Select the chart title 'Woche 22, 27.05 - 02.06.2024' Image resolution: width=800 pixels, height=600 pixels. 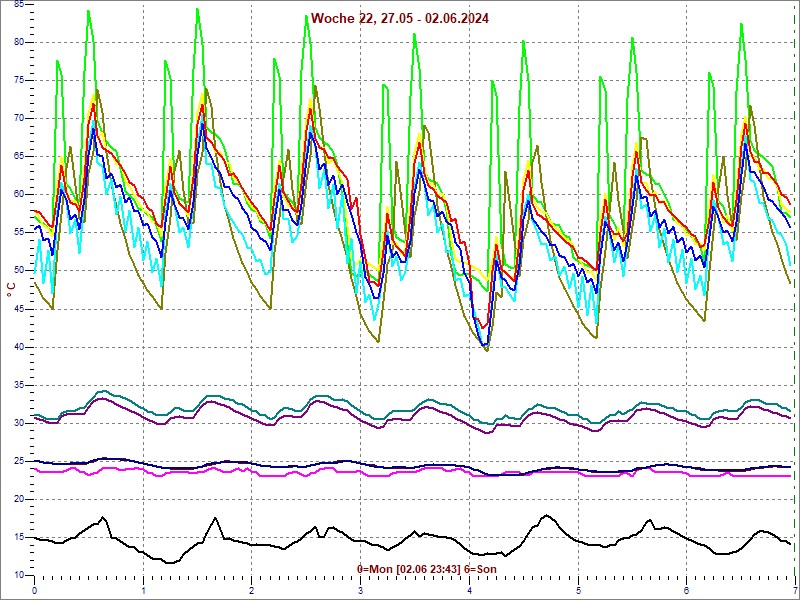[x=399, y=18]
